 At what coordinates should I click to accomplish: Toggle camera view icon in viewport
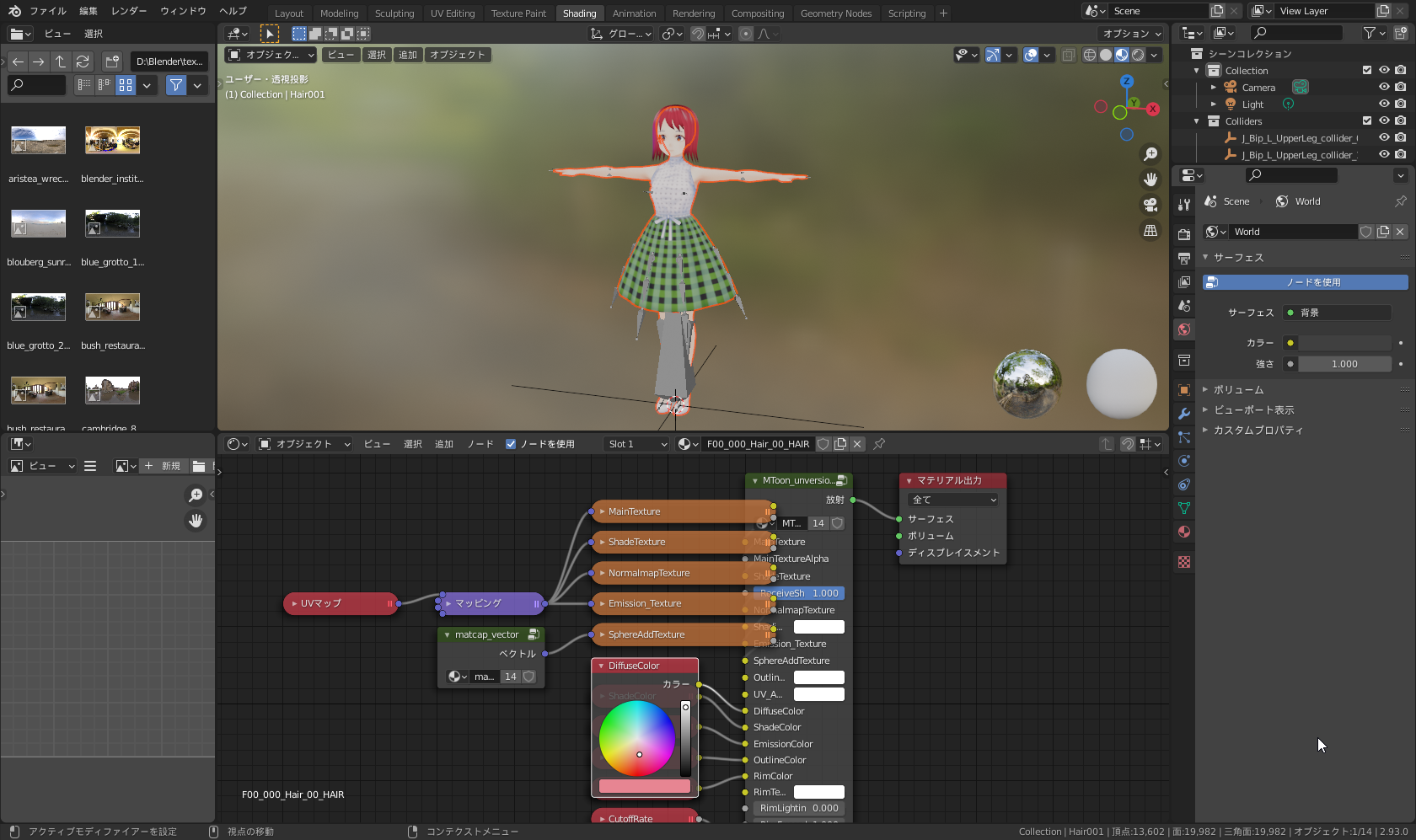click(1150, 205)
